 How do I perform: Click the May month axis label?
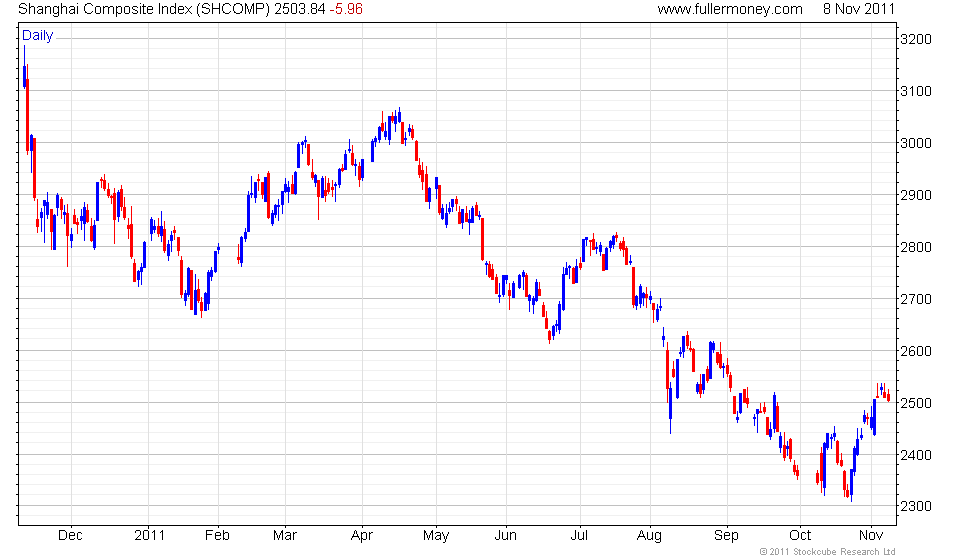436,536
